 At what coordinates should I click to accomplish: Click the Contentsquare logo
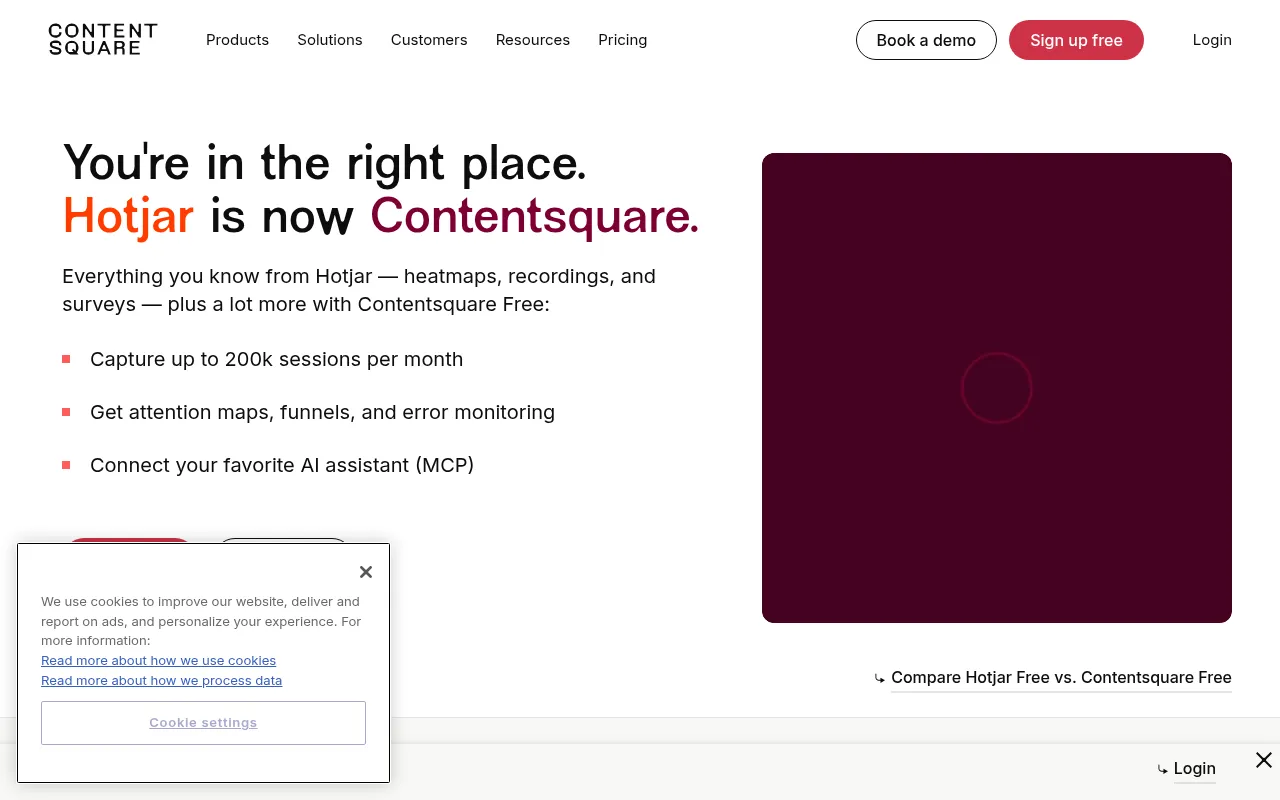click(103, 40)
